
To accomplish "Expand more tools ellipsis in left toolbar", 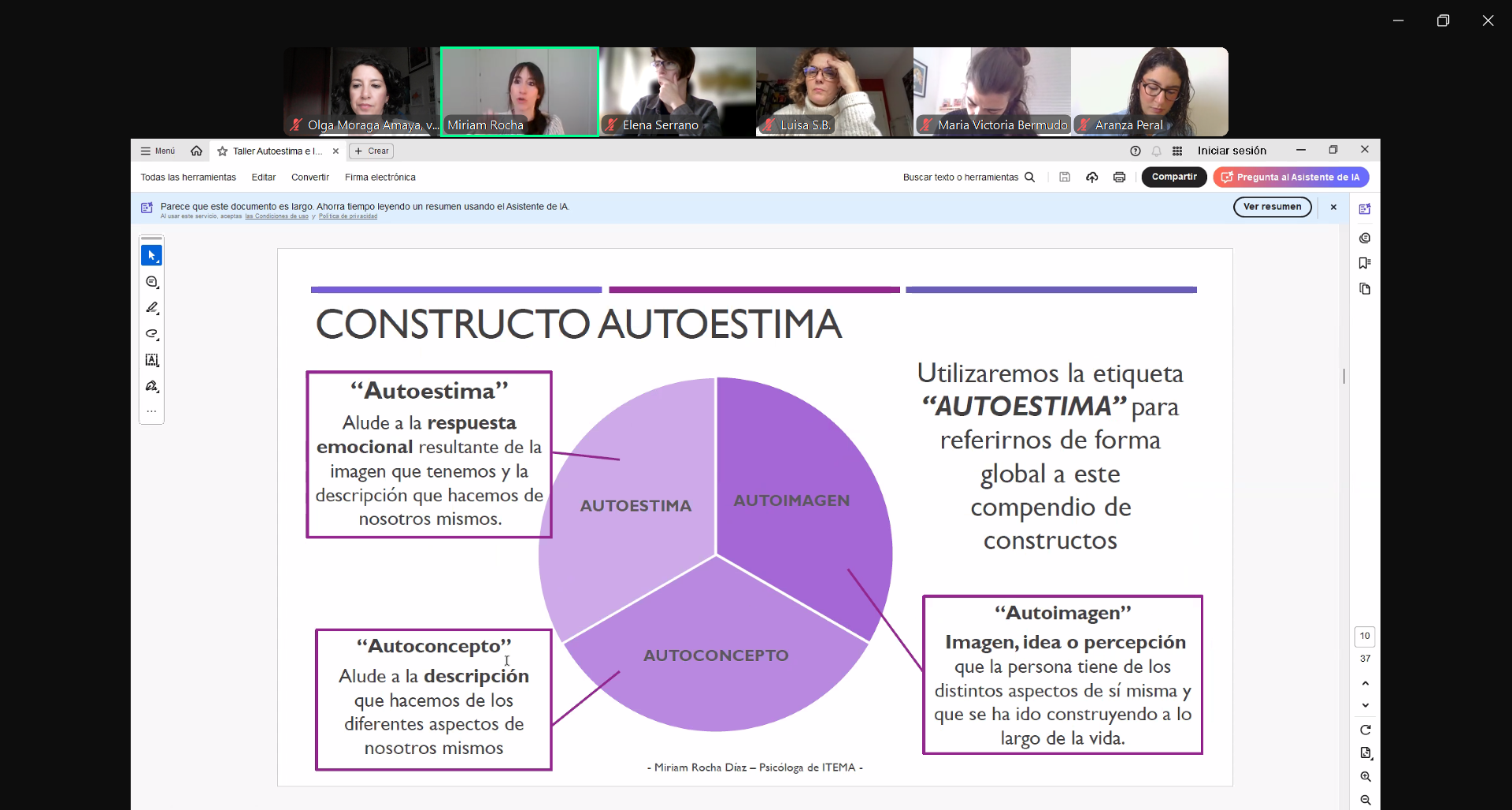I will [x=152, y=411].
